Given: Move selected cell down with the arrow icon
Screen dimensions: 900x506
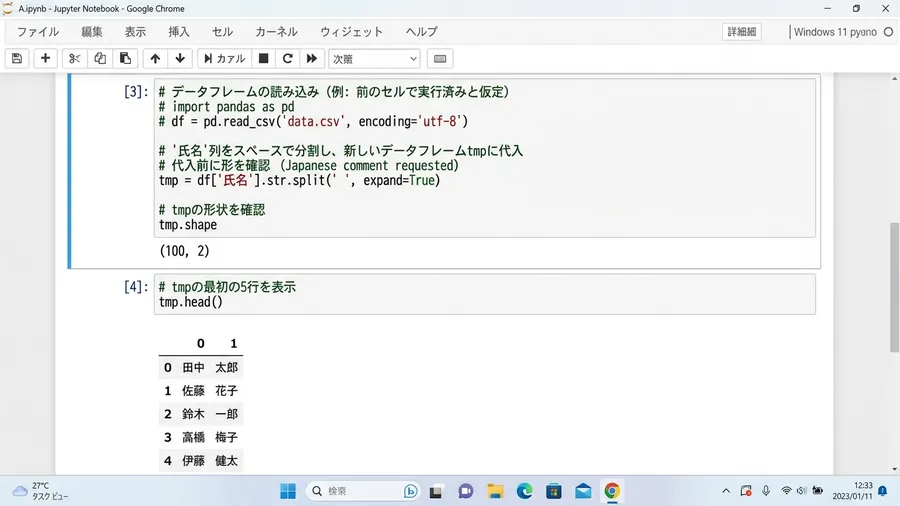Looking at the screenshot, I should [x=180, y=59].
